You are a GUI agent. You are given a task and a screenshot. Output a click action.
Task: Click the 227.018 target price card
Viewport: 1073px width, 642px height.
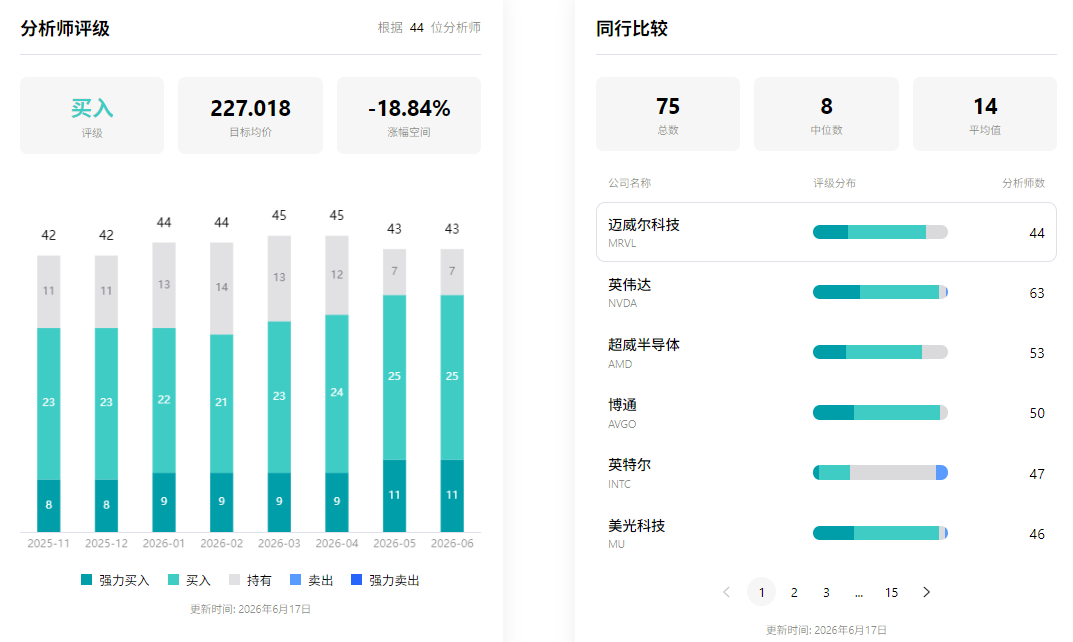click(x=250, y=115)
